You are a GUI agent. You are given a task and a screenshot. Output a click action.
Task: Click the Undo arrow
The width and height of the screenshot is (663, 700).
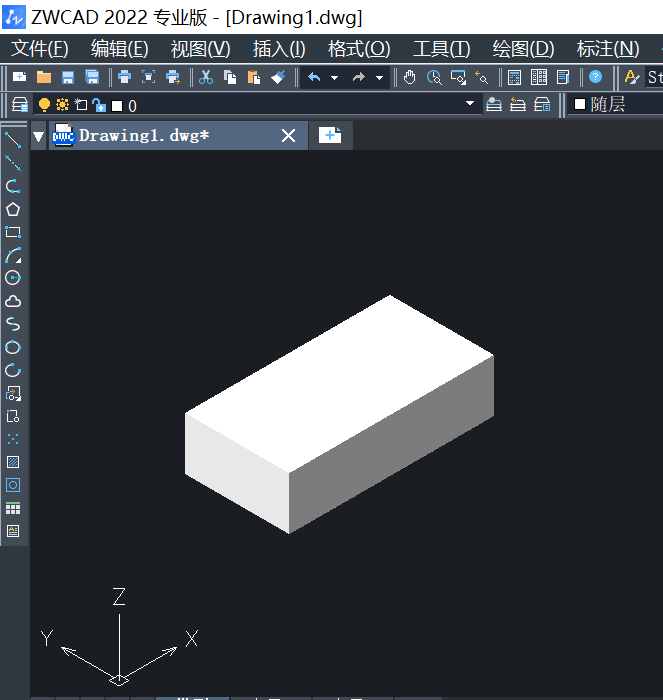315,77
